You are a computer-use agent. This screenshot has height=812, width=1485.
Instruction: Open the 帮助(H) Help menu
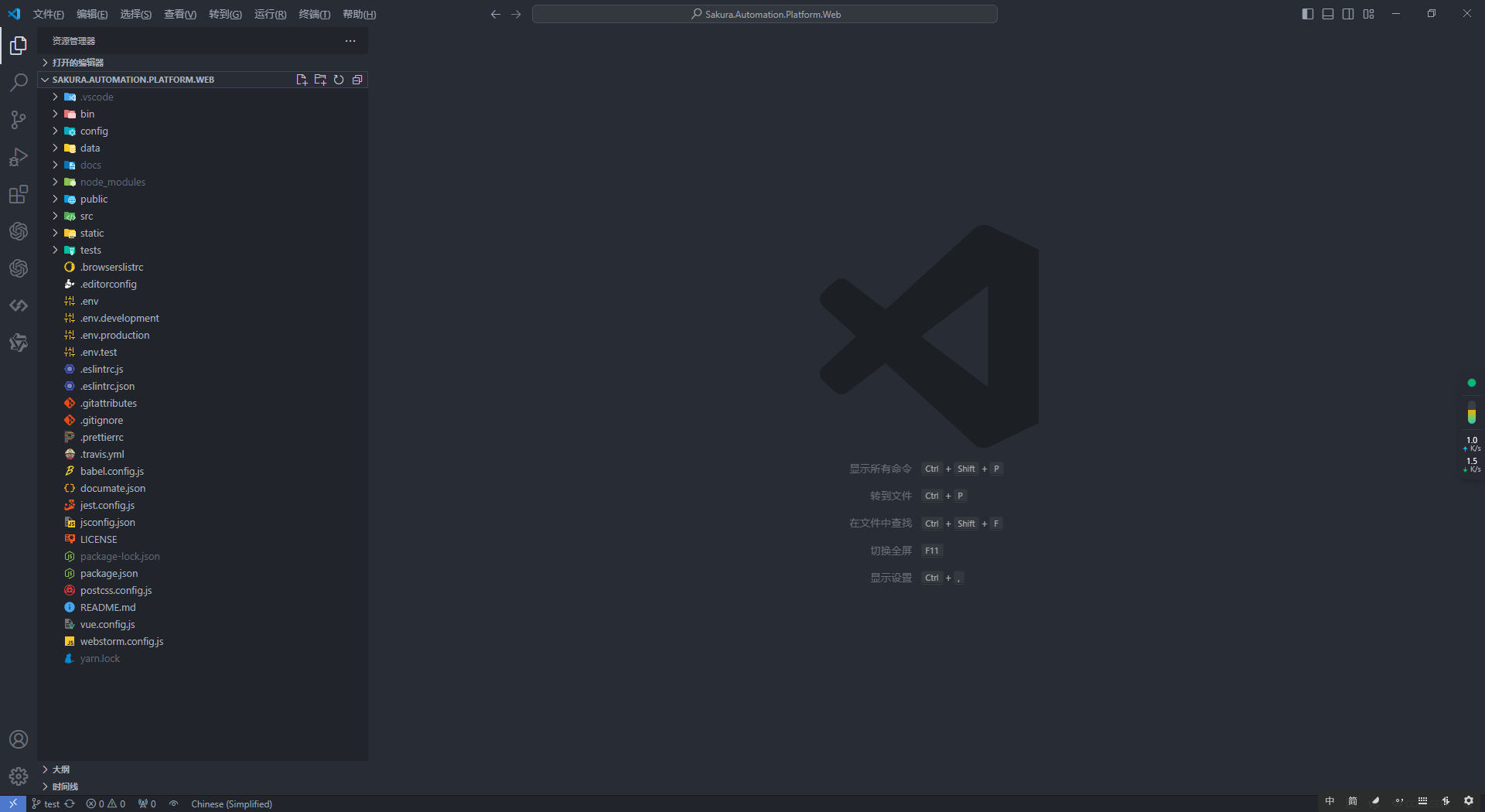[x=360, y=14]
